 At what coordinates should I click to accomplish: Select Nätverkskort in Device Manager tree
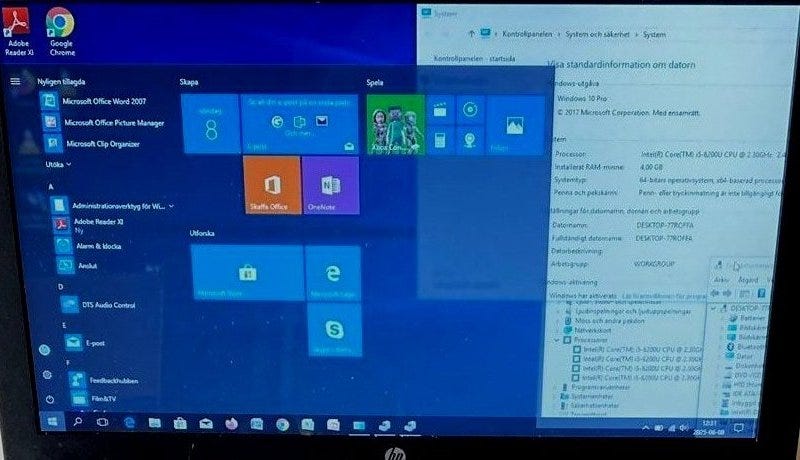(x=593, y=330)
